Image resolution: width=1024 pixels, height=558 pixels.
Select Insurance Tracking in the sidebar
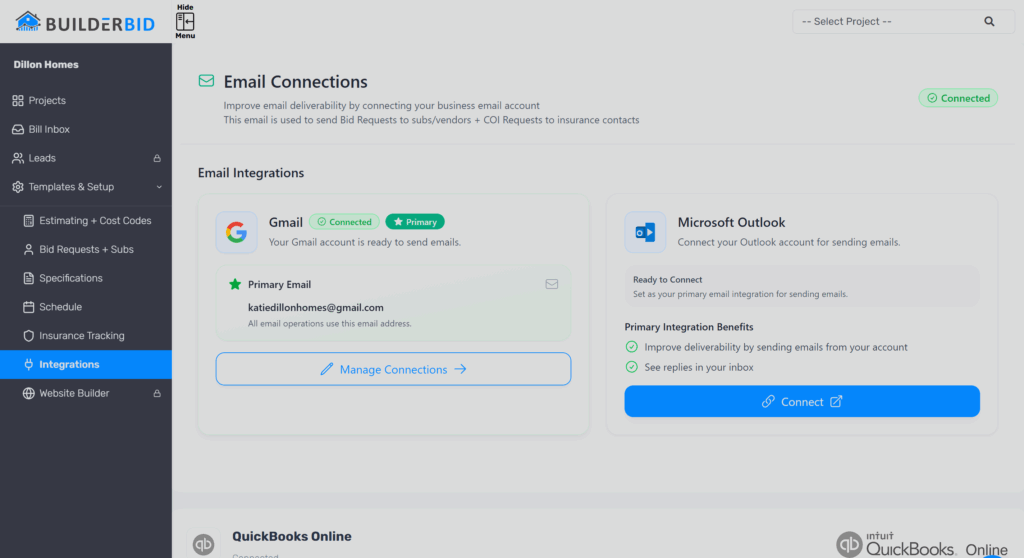[82, 336]
